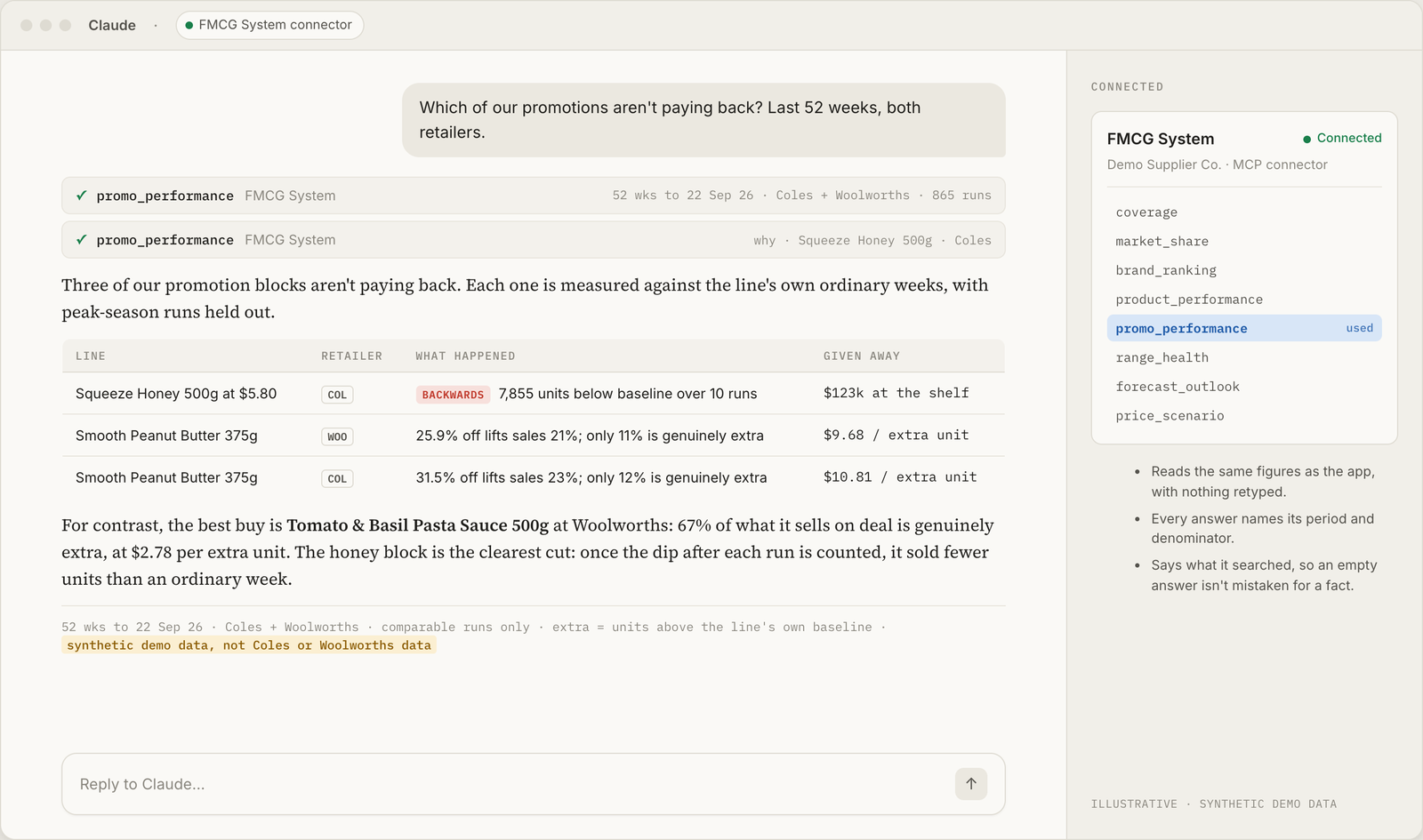Click the highlighted synthetic demo data note
The height and width of the screenshot is (840, 1423).
(249, 645)
